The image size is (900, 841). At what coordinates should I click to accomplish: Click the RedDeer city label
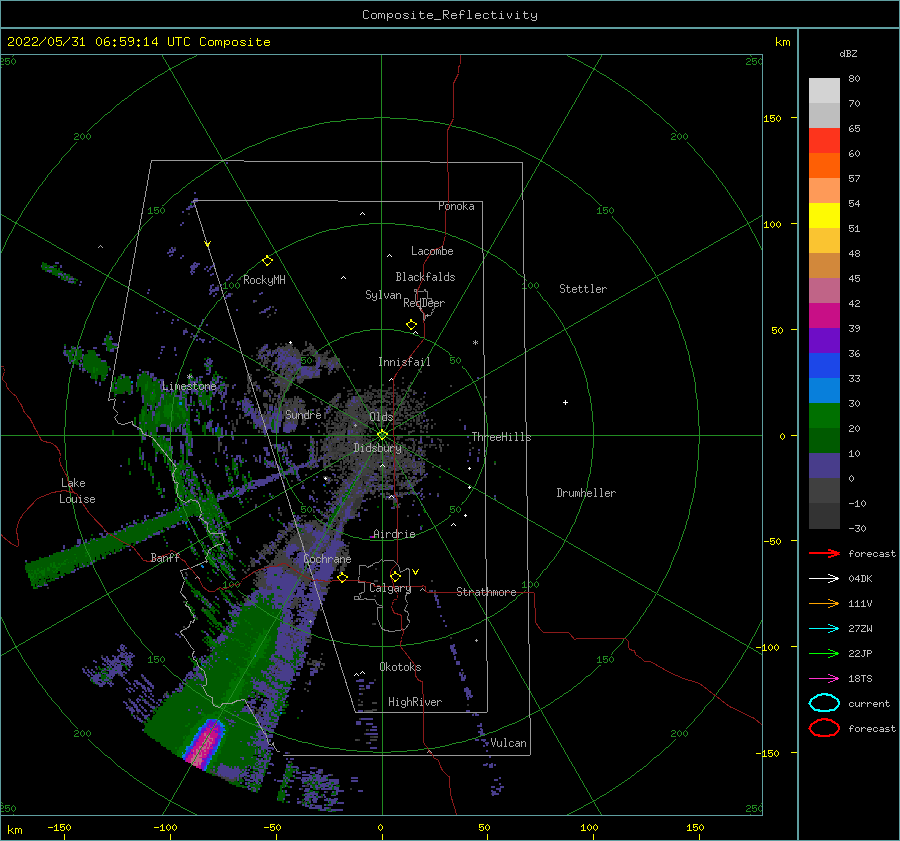pos(424,303)
